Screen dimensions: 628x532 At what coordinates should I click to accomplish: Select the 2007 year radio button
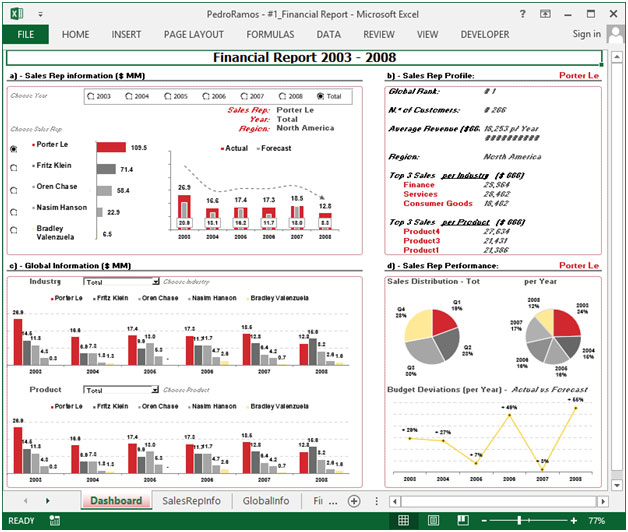(244, 96)
